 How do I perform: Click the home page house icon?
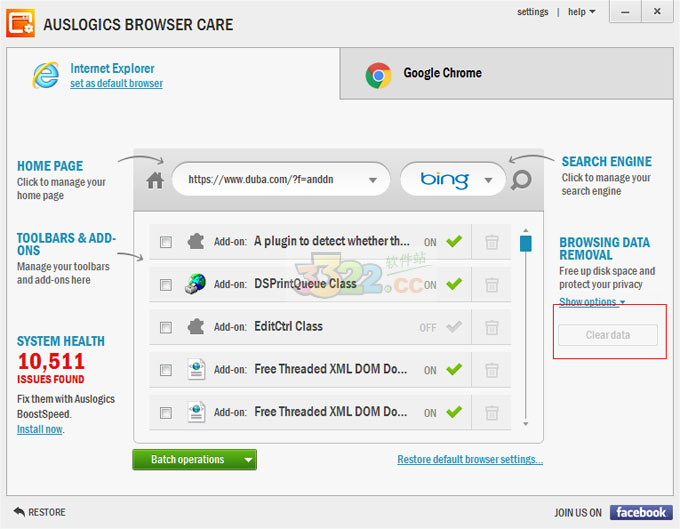pos(155,180)
